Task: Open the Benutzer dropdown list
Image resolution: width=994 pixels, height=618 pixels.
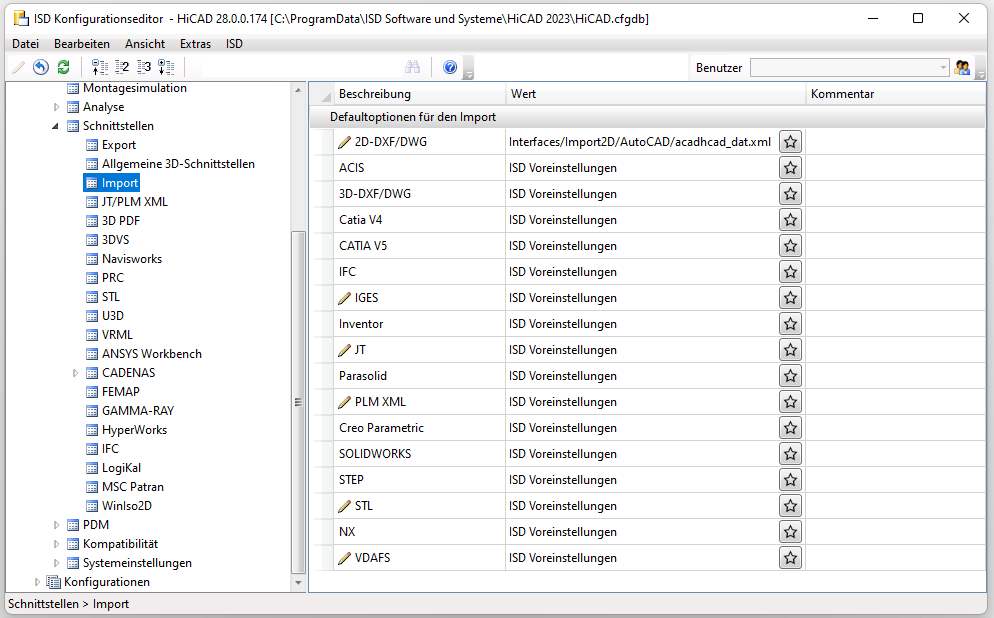Action: (x=943, y=67)
